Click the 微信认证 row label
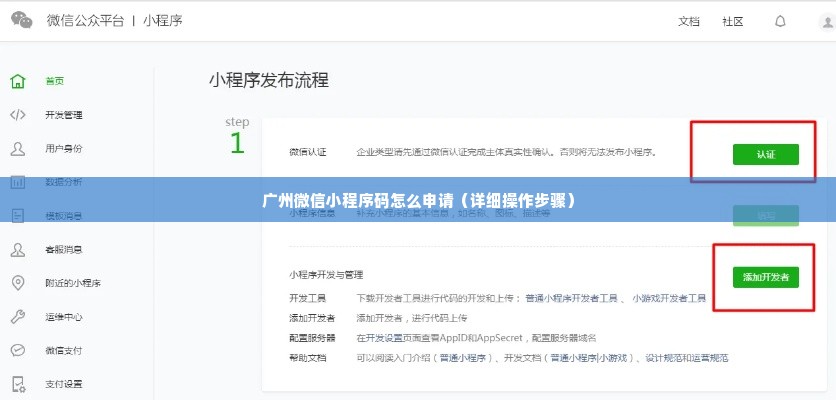 coord(308,153)
